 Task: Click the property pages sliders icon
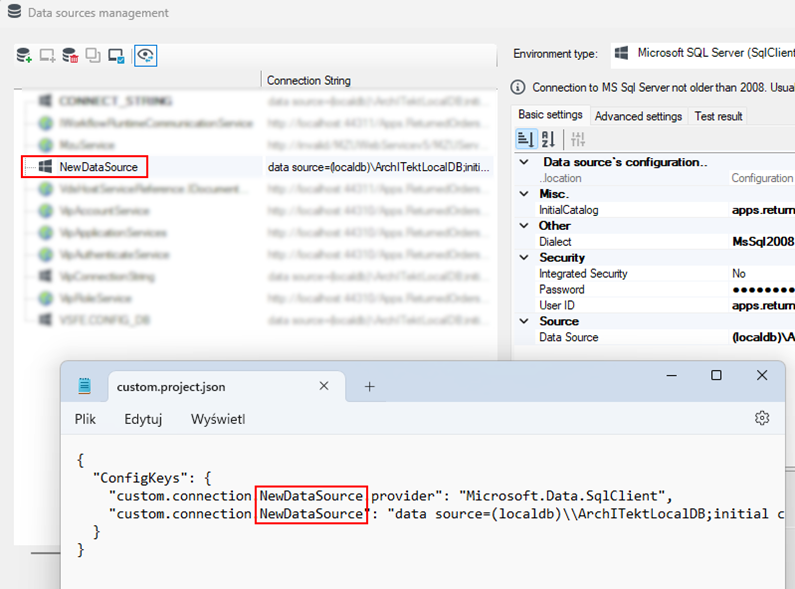click(578, 139)
